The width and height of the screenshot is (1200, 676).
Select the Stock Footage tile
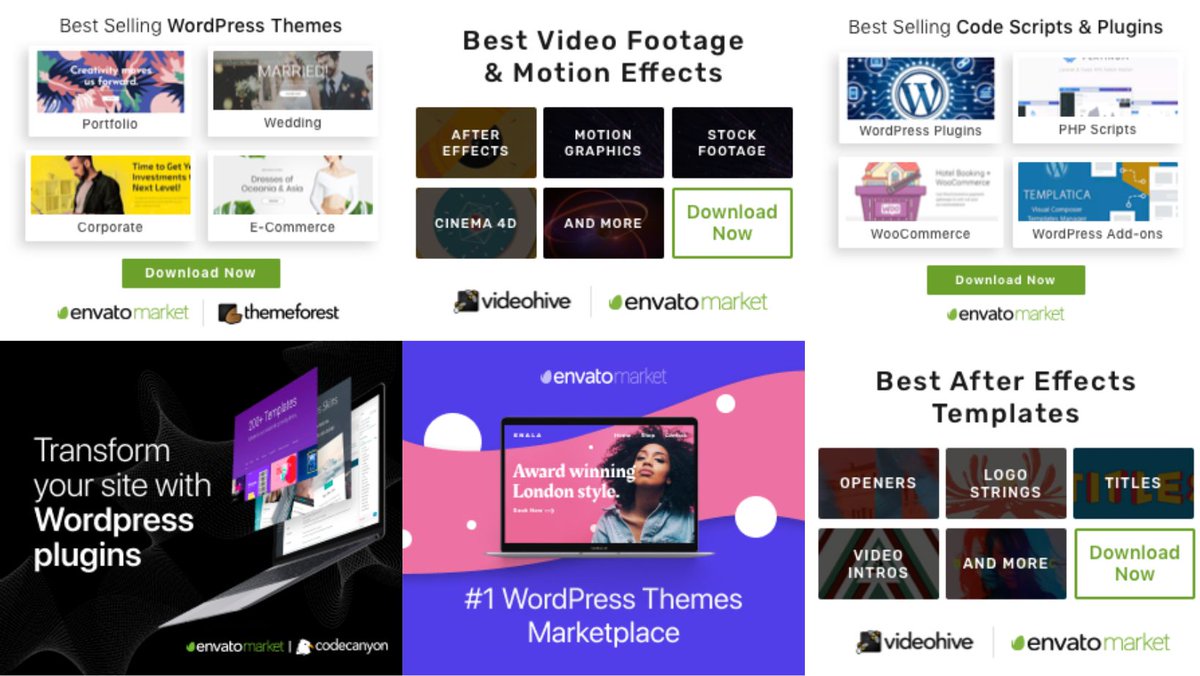[732, 143]
